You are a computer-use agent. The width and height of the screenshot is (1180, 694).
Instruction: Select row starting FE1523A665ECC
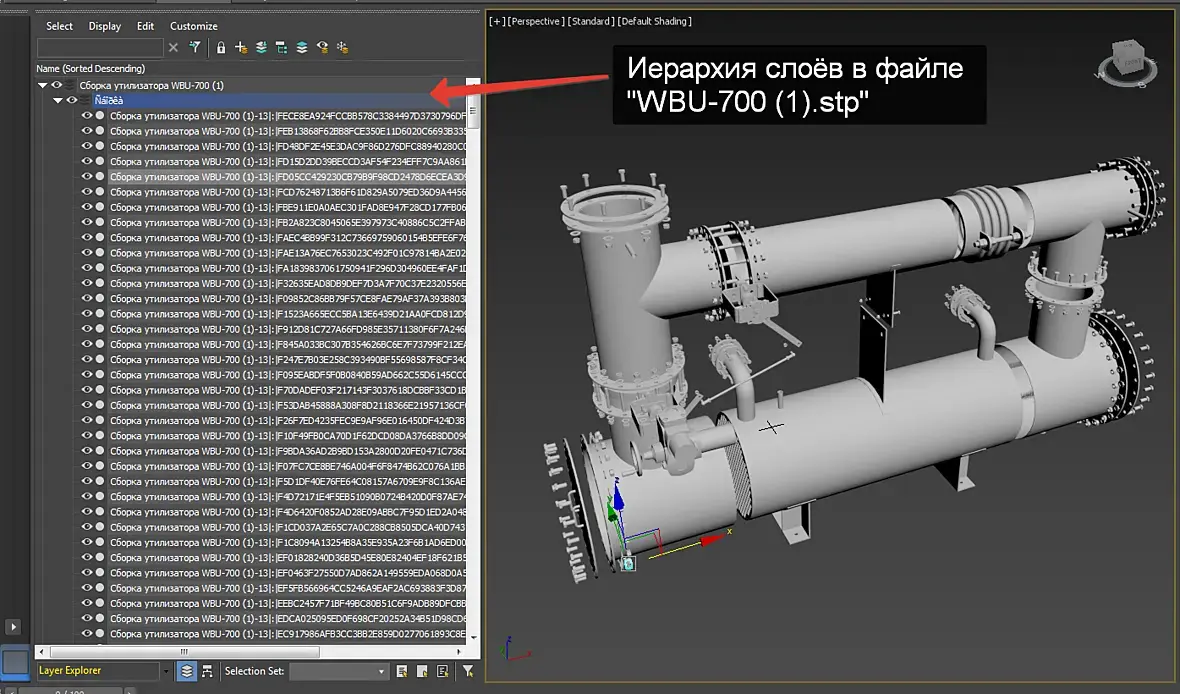[x=287, y=314]
